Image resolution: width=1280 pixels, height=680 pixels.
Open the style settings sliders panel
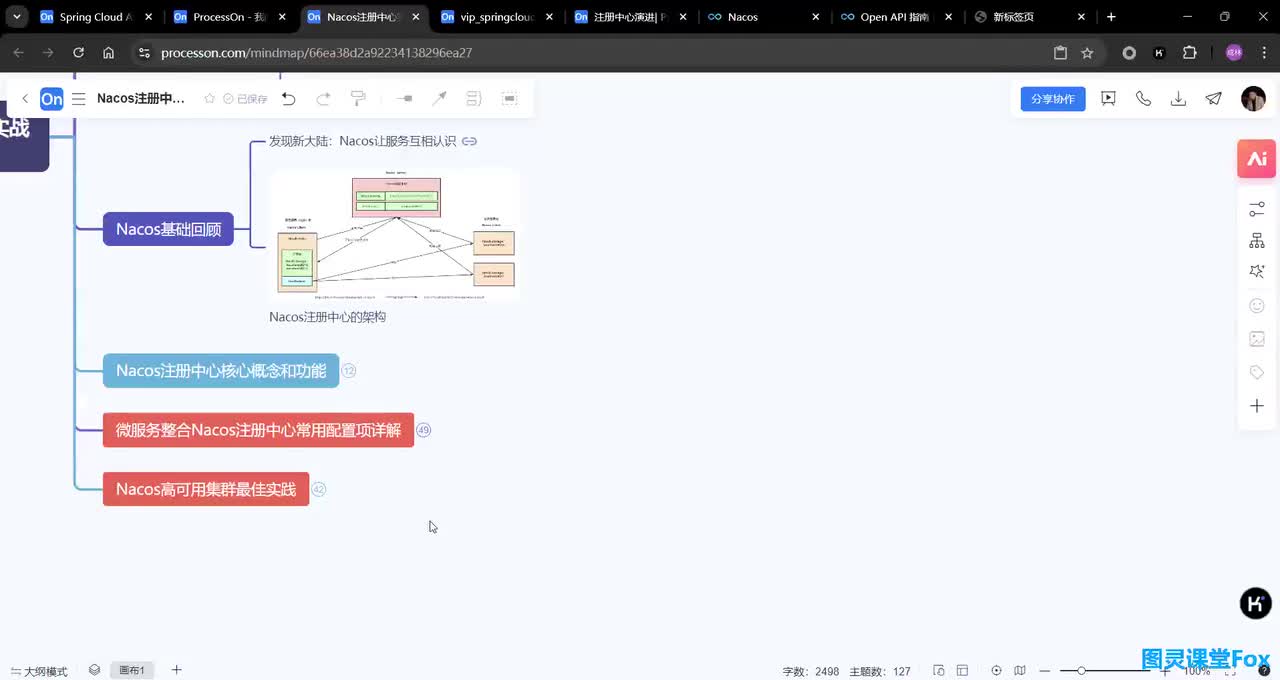pos(1257,209)
